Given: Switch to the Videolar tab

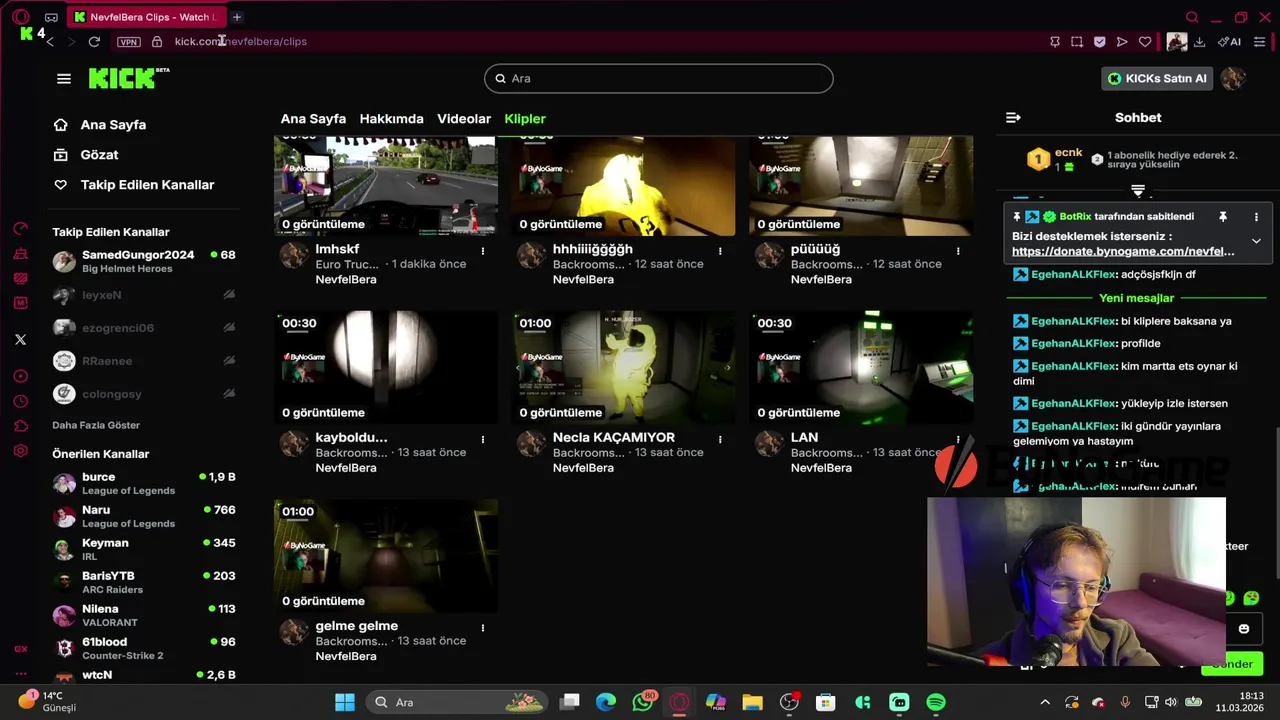Looking at the screenshot, I should coord(464,118).
